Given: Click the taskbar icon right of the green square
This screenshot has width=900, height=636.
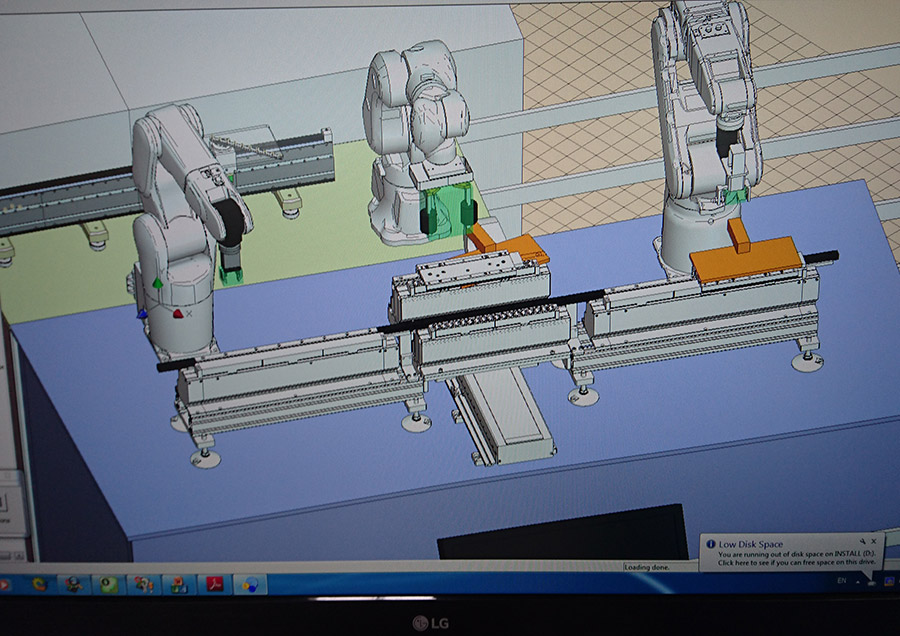Looking at the screenshot, I should 143,583.
